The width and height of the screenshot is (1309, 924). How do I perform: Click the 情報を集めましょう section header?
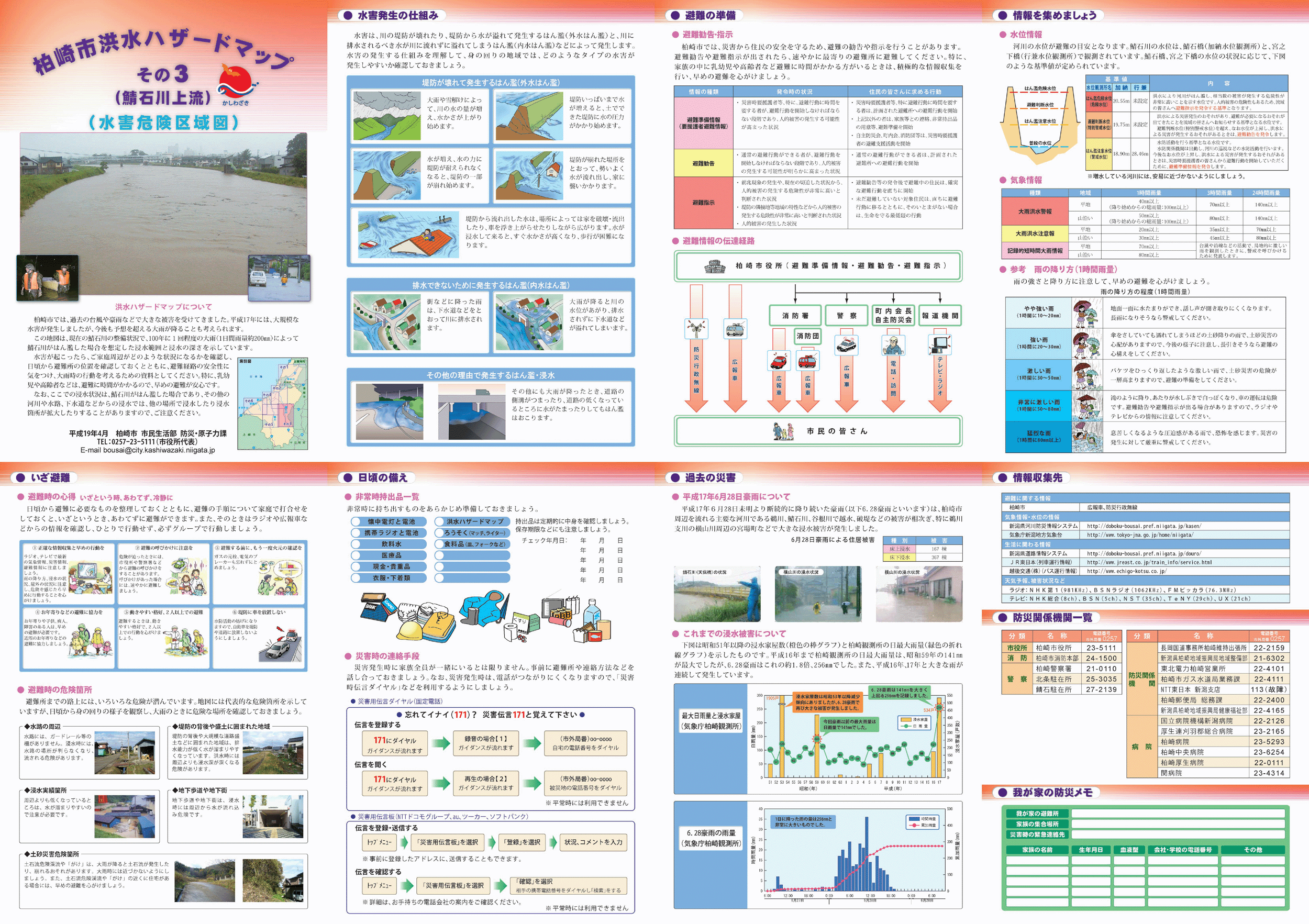coord(1048,15)
